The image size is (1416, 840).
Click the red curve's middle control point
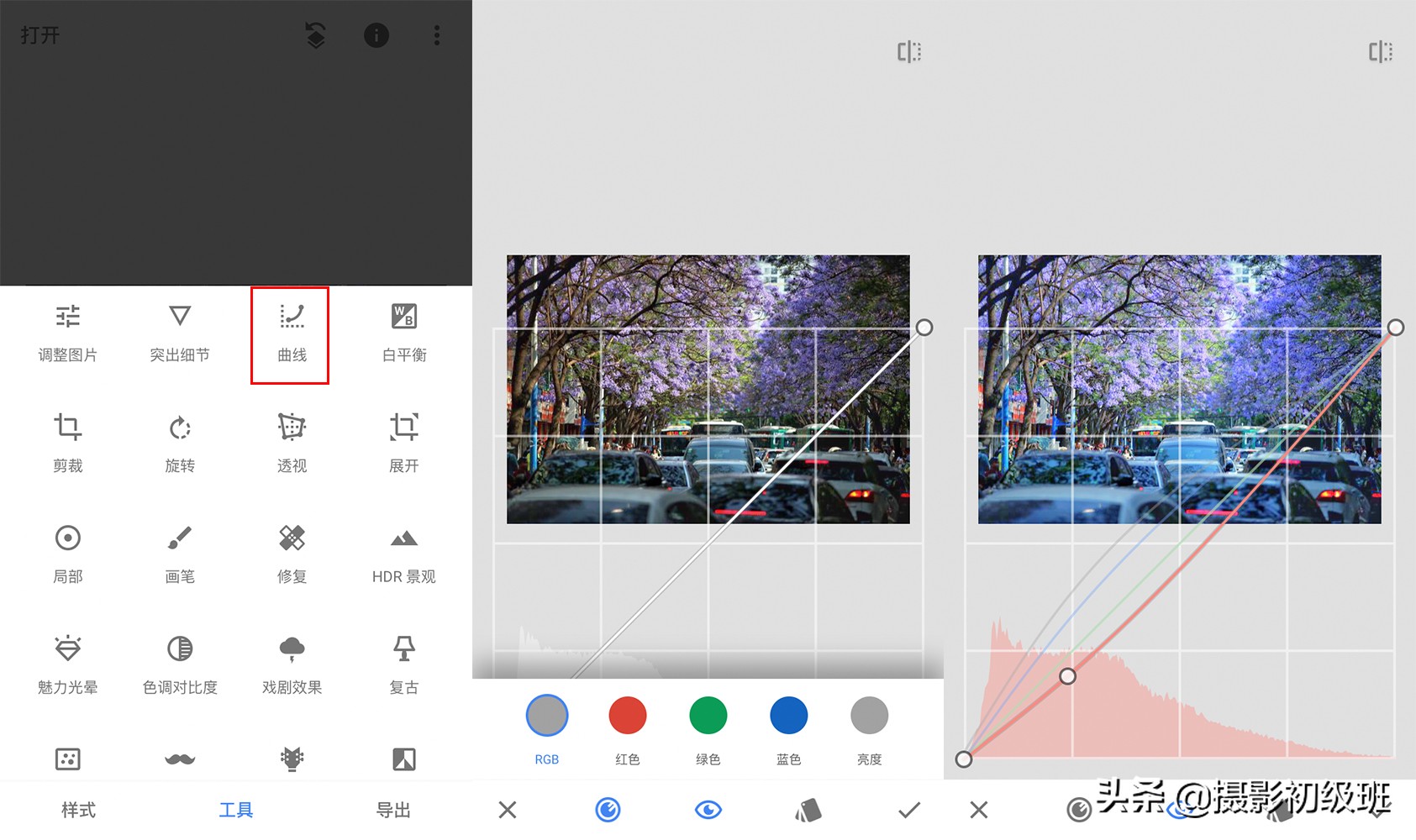1067,676
